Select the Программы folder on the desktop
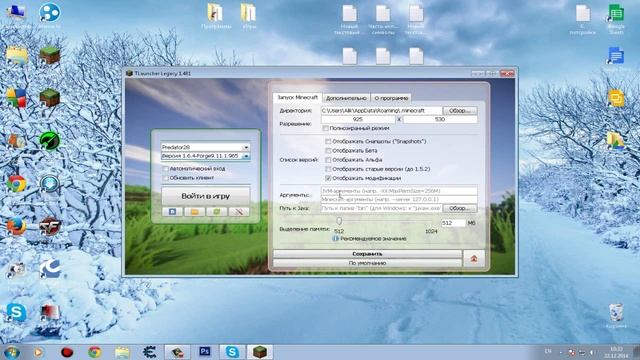 [216, 17]
